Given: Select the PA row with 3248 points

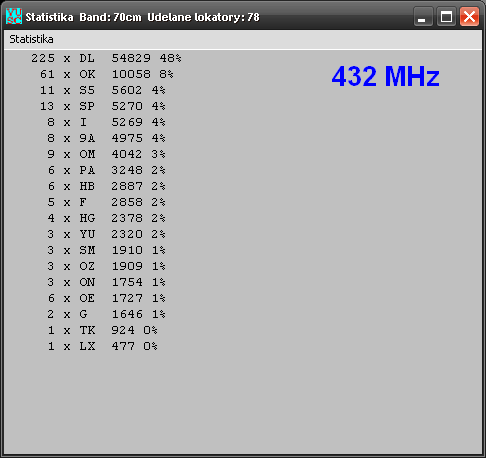Looking at the screenshot, I should (106, 170).
